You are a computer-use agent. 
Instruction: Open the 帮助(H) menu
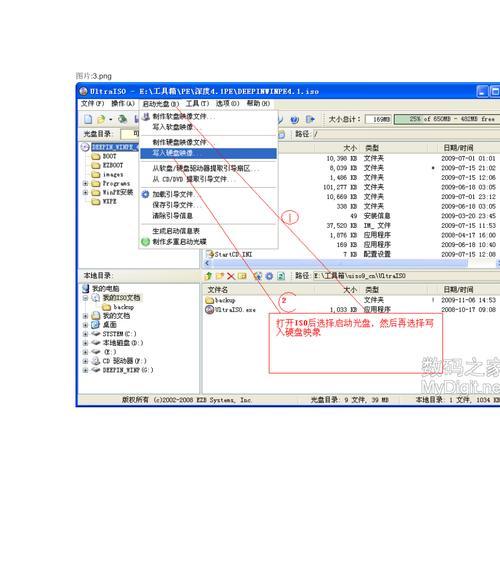click(x=258, y=104)
